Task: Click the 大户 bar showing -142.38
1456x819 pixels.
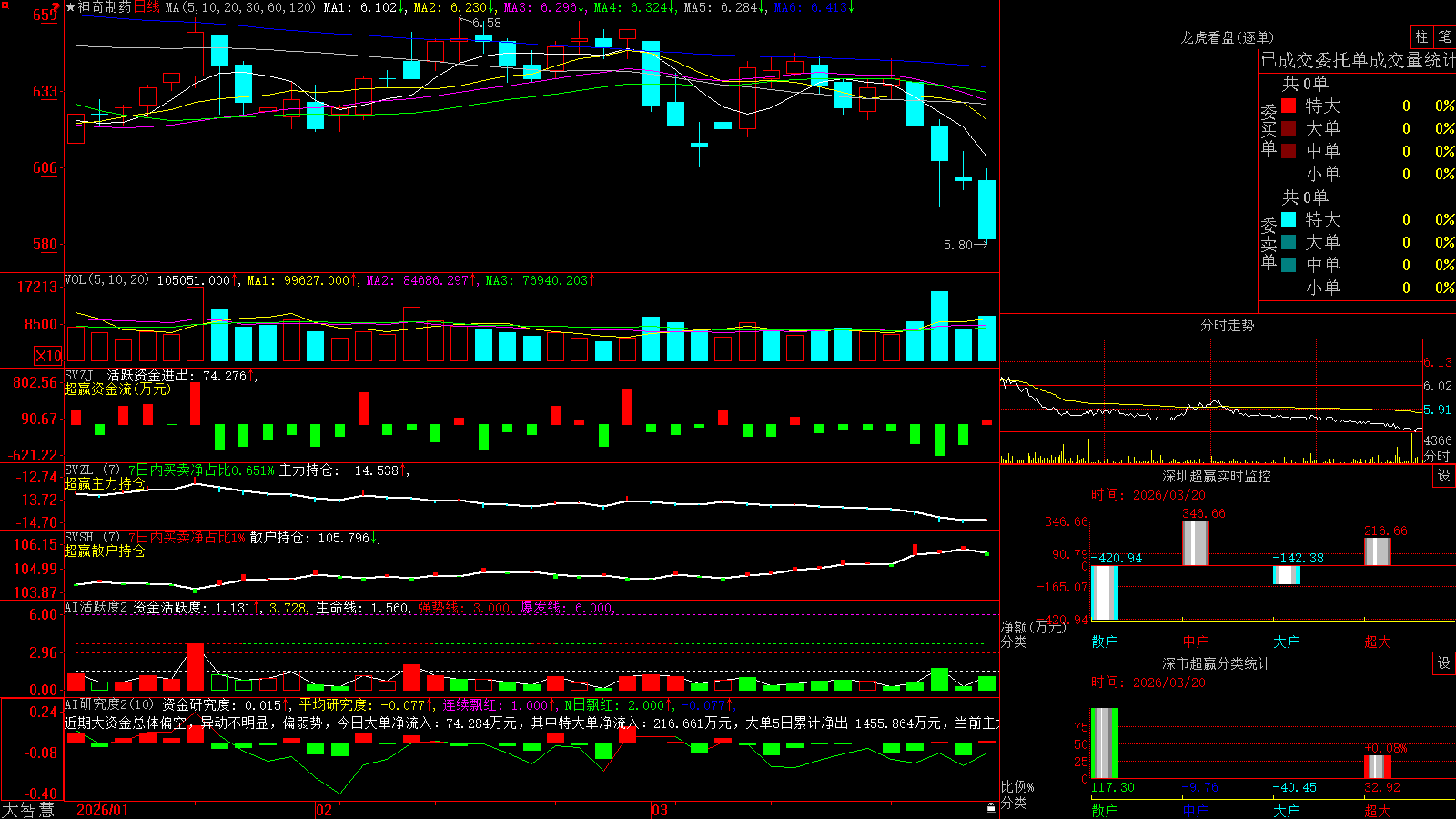Action: click(x=1286, y=575)
